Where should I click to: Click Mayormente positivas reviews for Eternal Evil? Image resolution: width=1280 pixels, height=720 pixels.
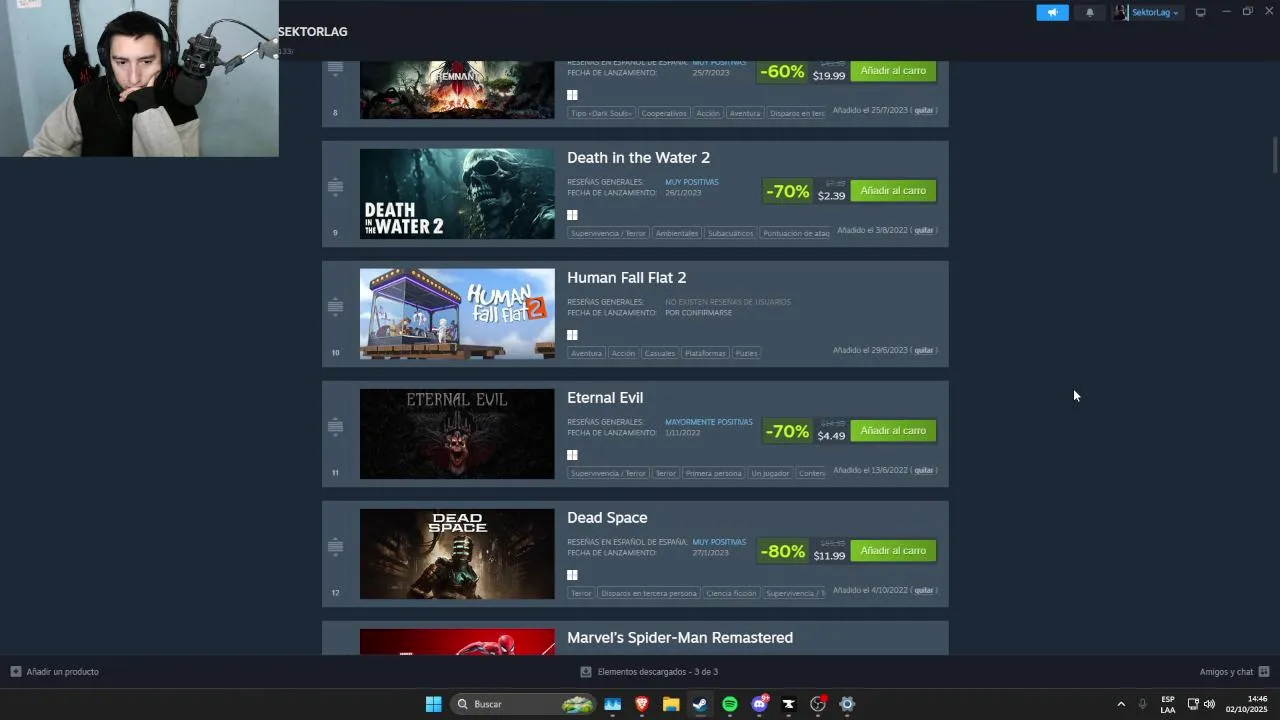[709, 422]
